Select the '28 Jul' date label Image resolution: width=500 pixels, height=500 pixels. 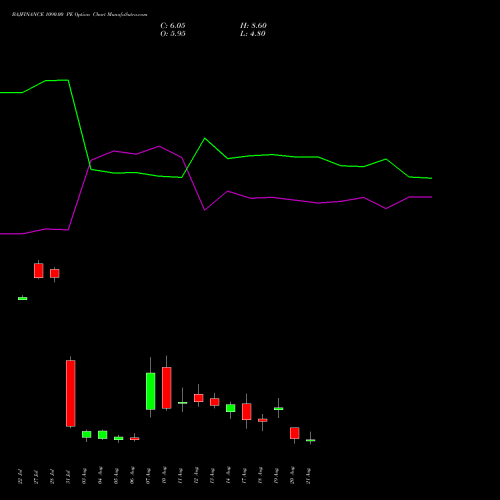[52, 477]
